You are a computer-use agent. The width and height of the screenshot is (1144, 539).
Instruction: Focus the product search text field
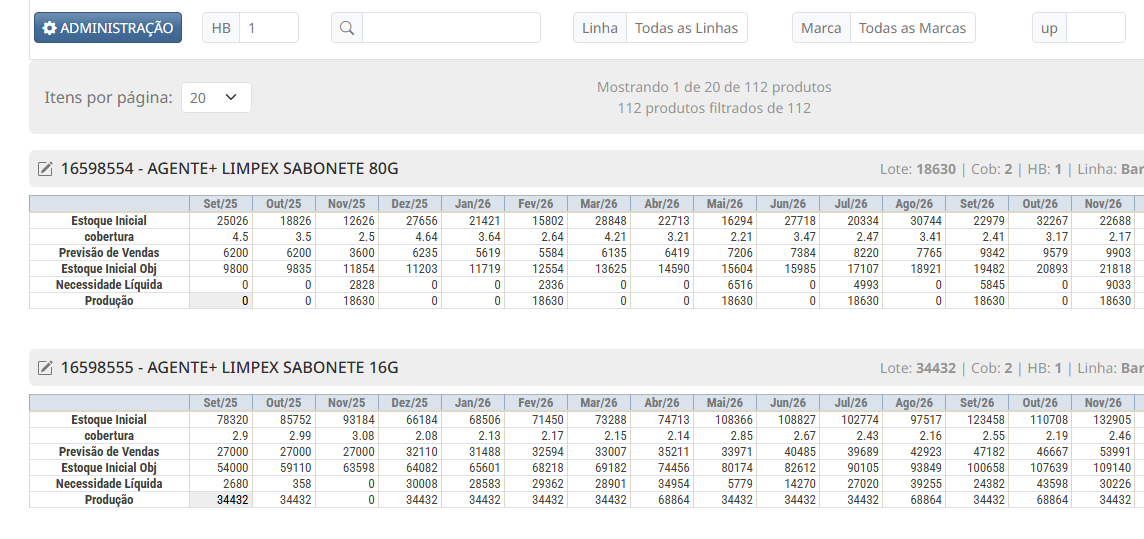click(451, 28)
